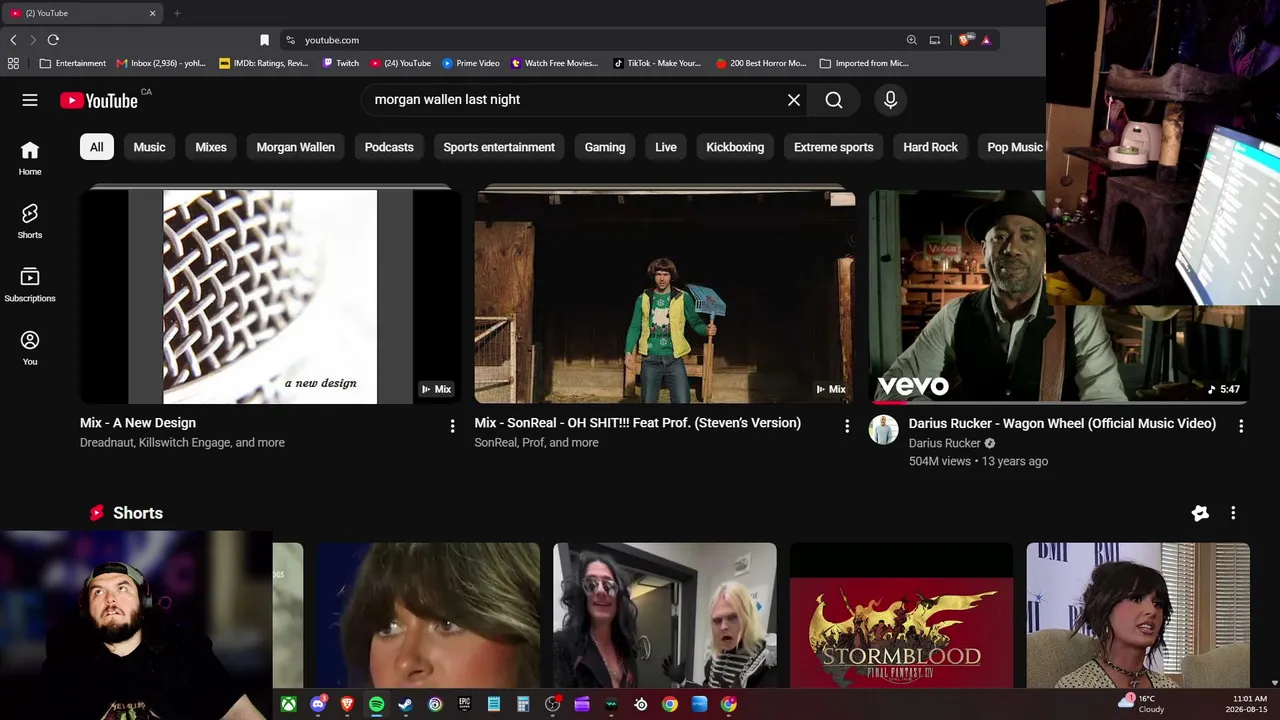The height and width of the screenshot is (720, 1280).
Task: Open the 200 Best Horror Movies bookmark
Action: 761,63
